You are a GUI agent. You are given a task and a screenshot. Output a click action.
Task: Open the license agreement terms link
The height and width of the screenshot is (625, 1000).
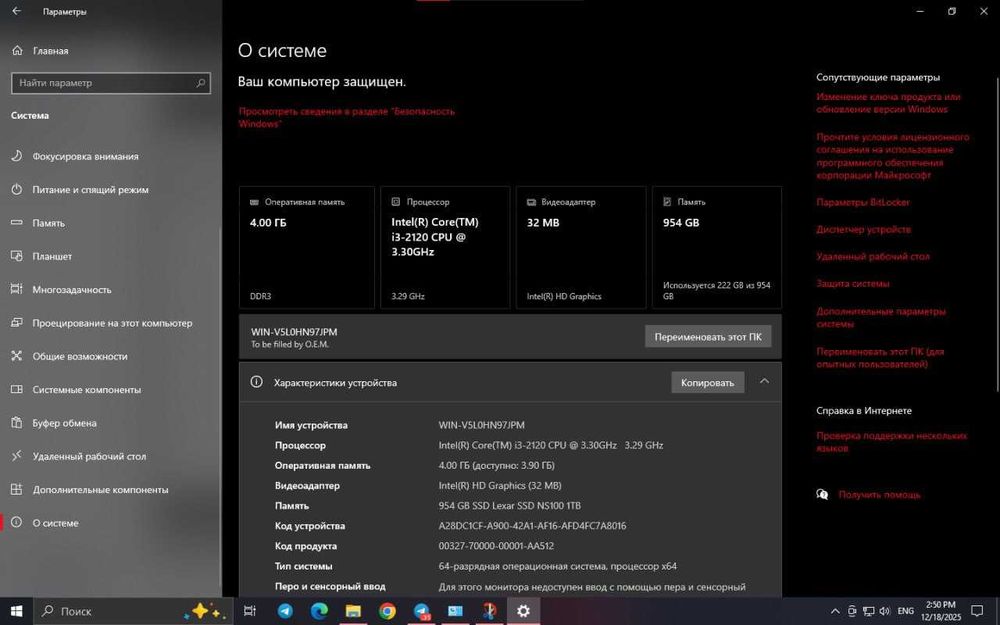click(892, 156)
